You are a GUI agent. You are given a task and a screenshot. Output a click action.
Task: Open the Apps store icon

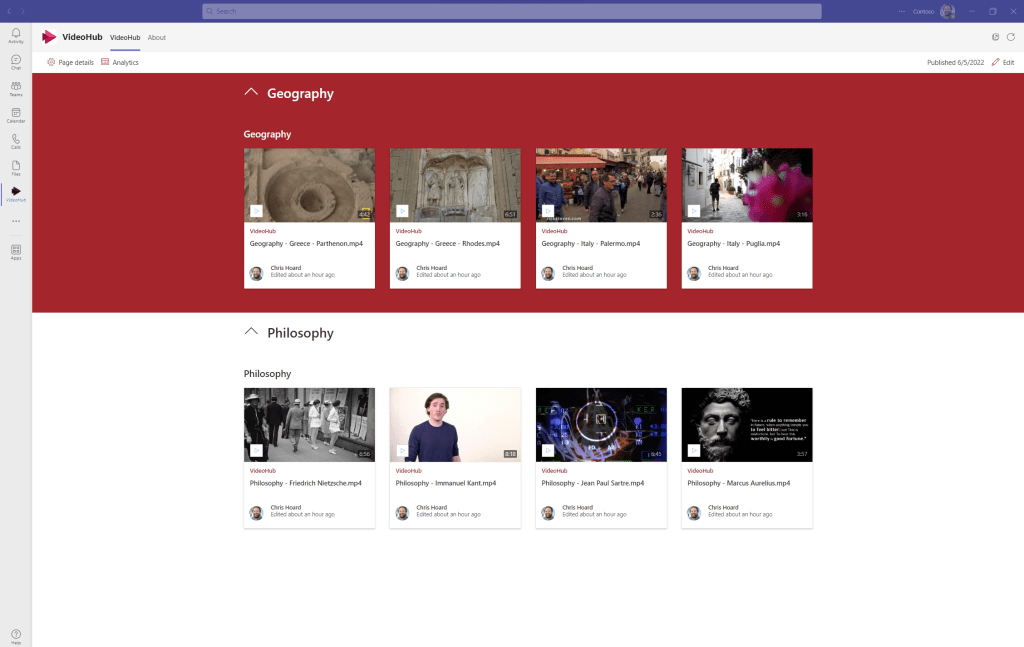click(x=16, y=251)
